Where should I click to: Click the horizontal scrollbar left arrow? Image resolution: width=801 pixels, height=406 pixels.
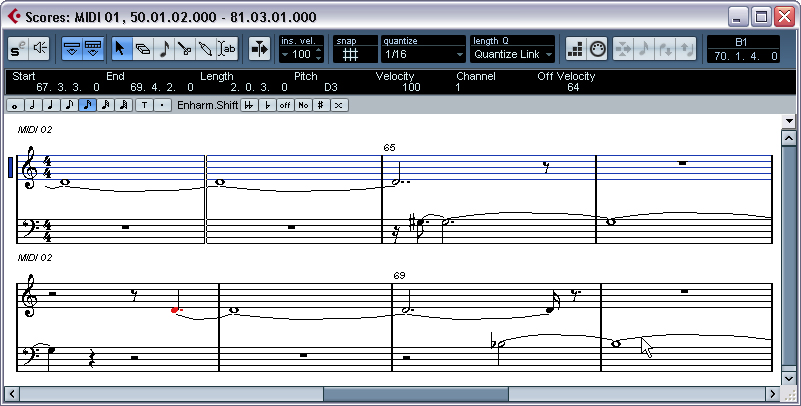pyautogui.click(x=11, y=394)
